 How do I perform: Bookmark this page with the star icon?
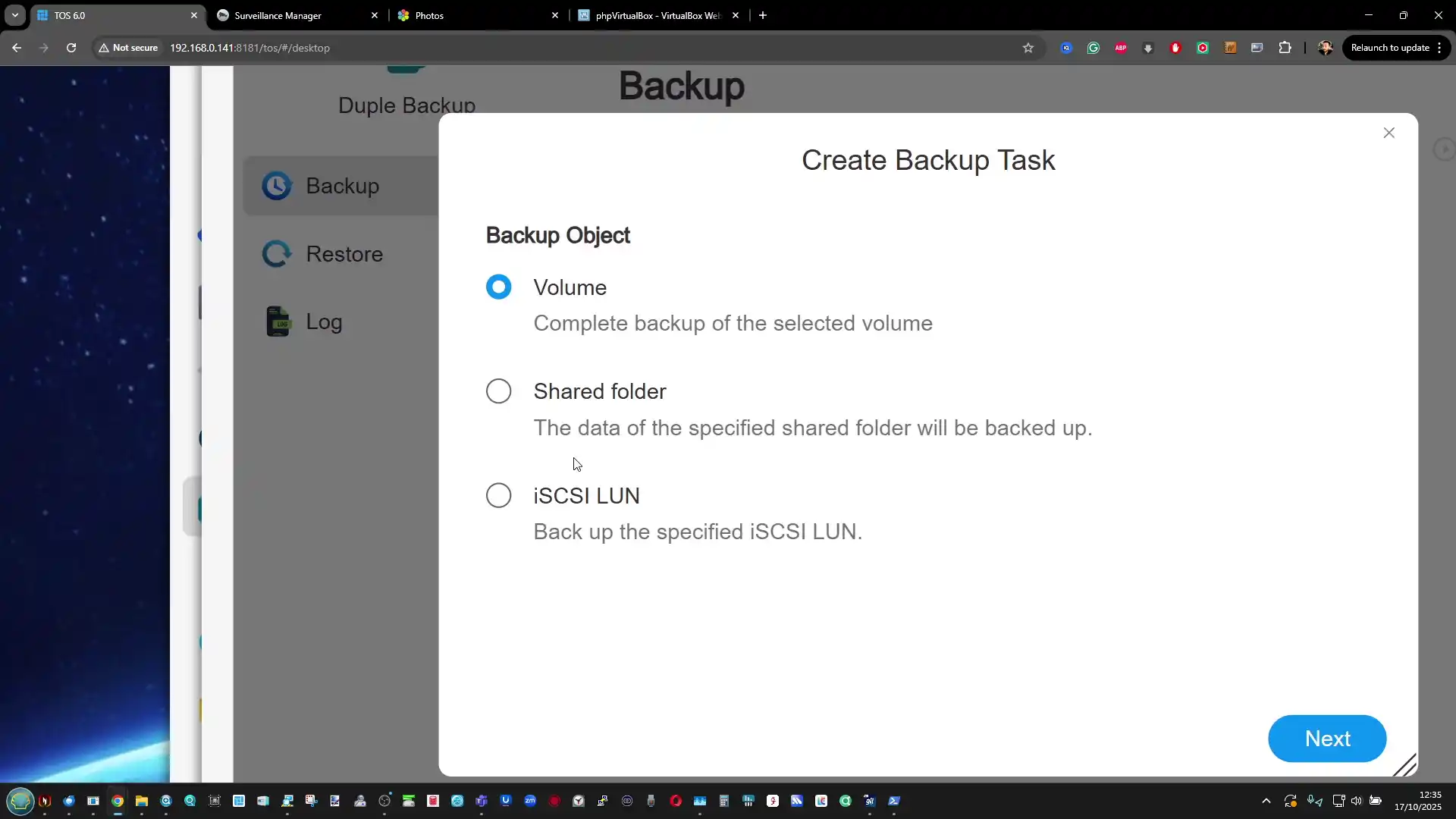[x=1028, y=48]
